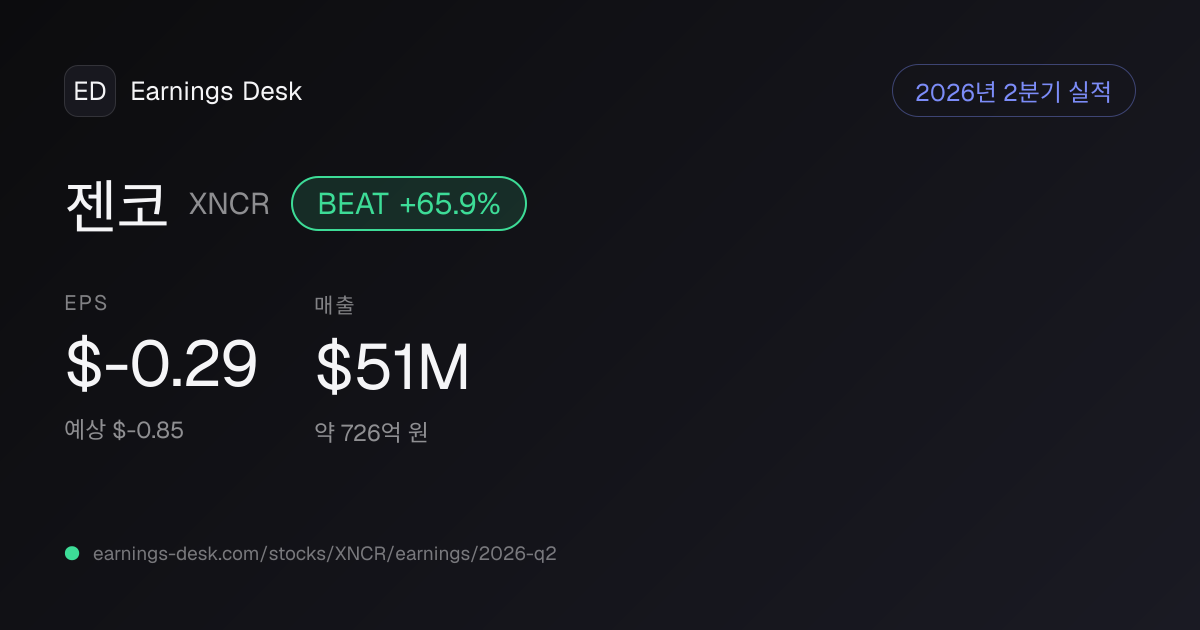Select the 2026년 2분기 실적 badge
1200x630 pixels.
(1013, 91)
